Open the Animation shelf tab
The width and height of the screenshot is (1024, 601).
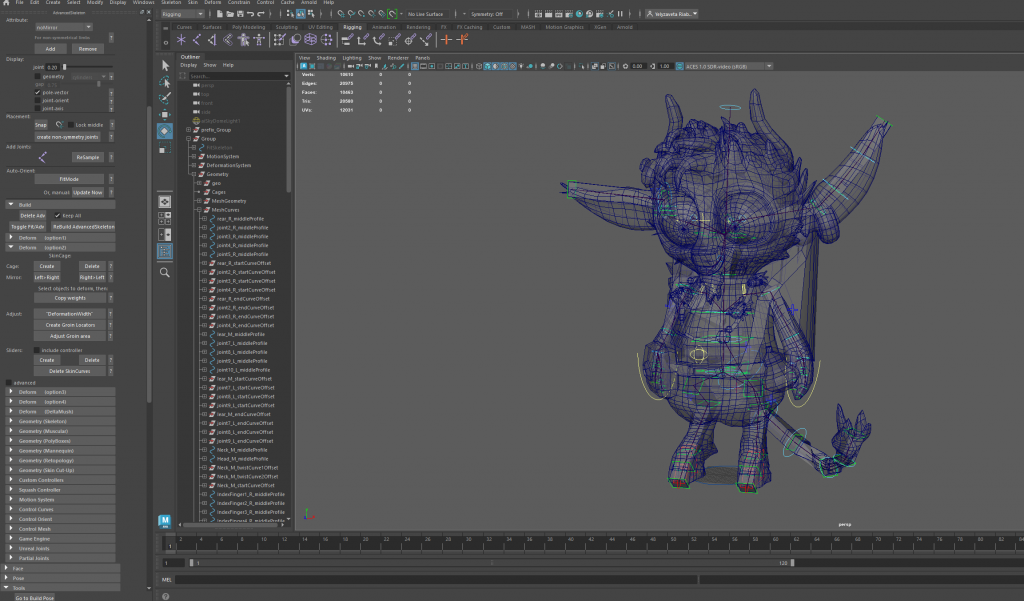point(383,27)
